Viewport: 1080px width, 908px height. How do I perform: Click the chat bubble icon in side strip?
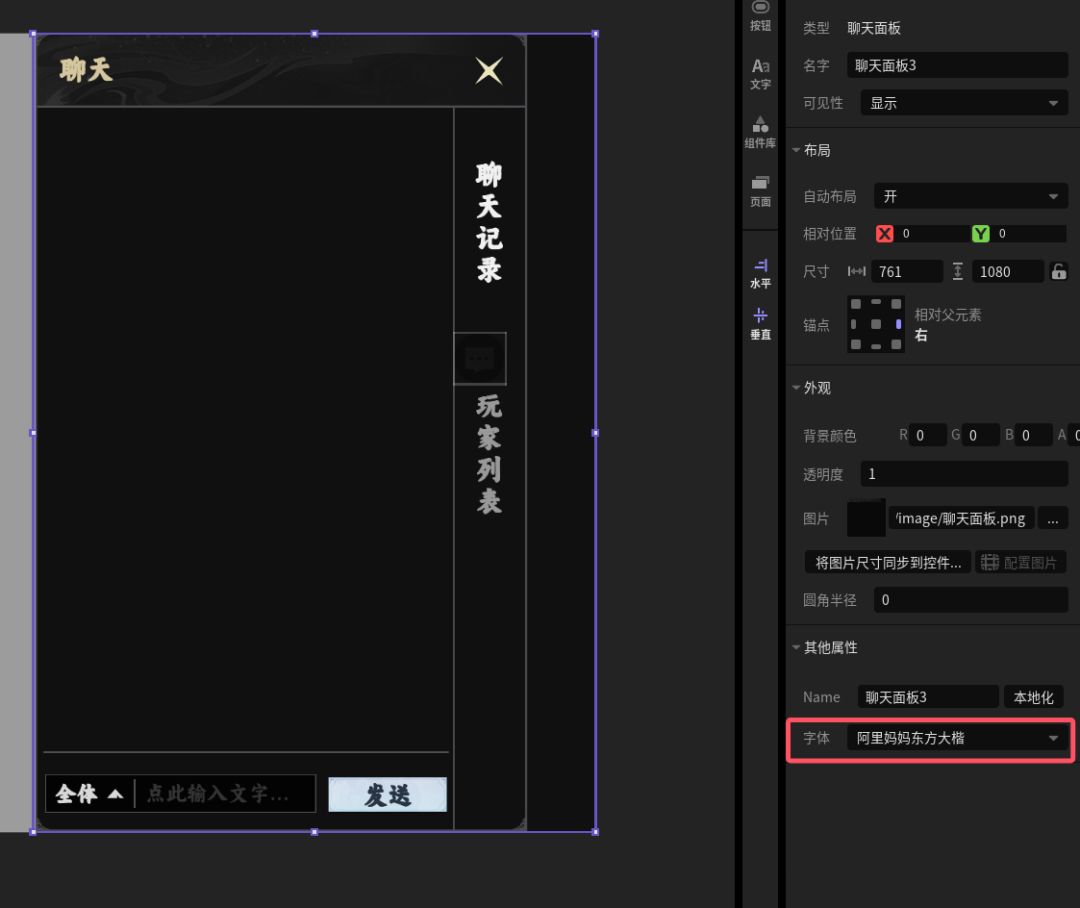coord(480,358)
